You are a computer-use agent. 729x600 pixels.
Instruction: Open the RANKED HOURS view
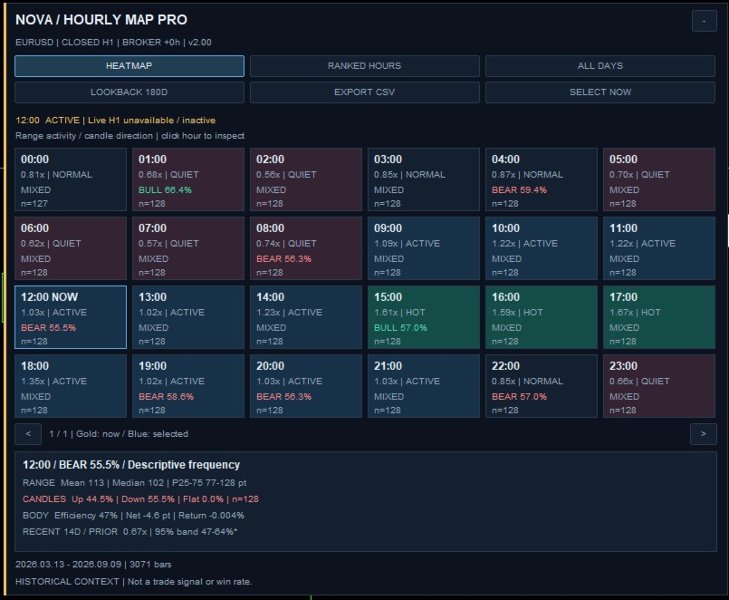tap(364, 66)
